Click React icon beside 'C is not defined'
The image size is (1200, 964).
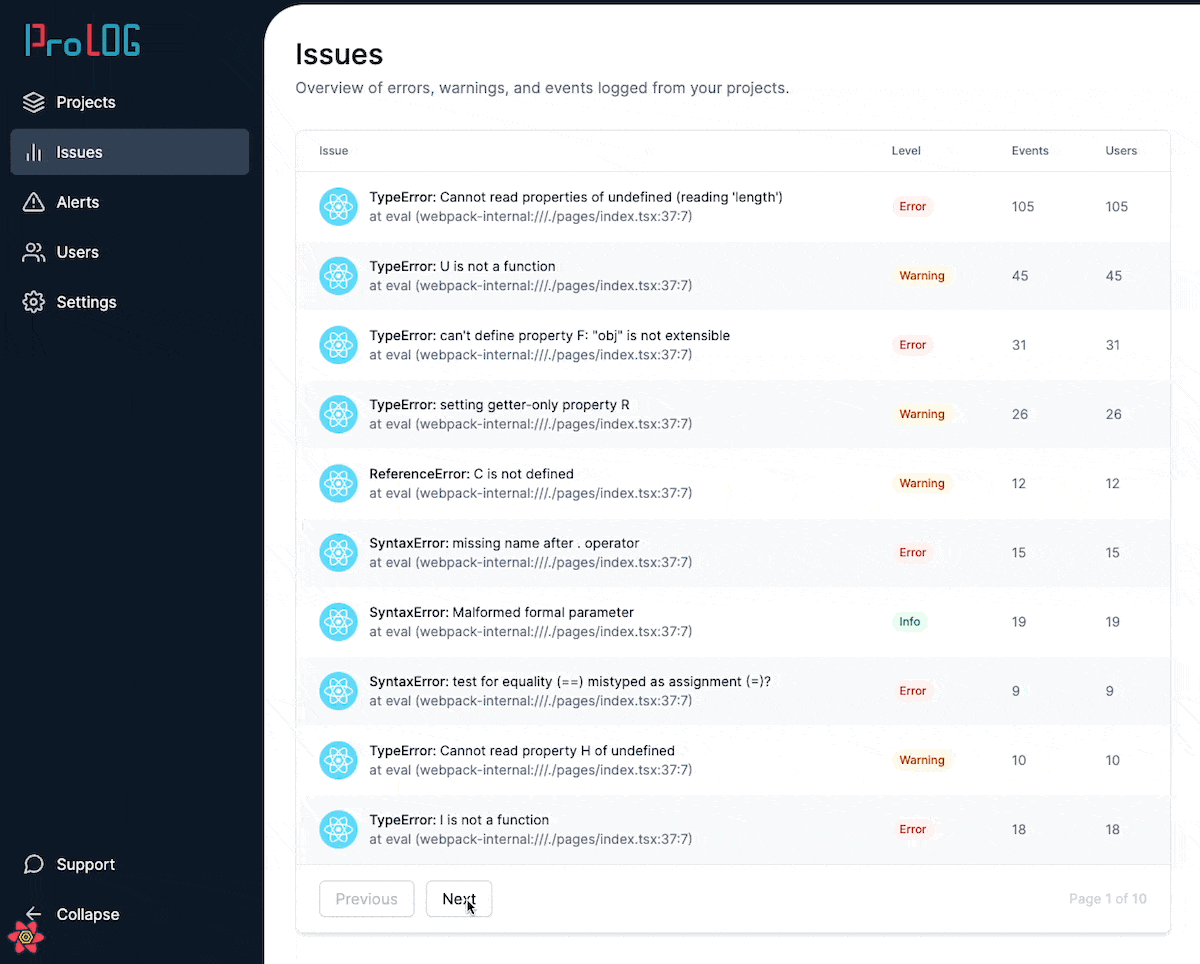click(x=338, y=483)
